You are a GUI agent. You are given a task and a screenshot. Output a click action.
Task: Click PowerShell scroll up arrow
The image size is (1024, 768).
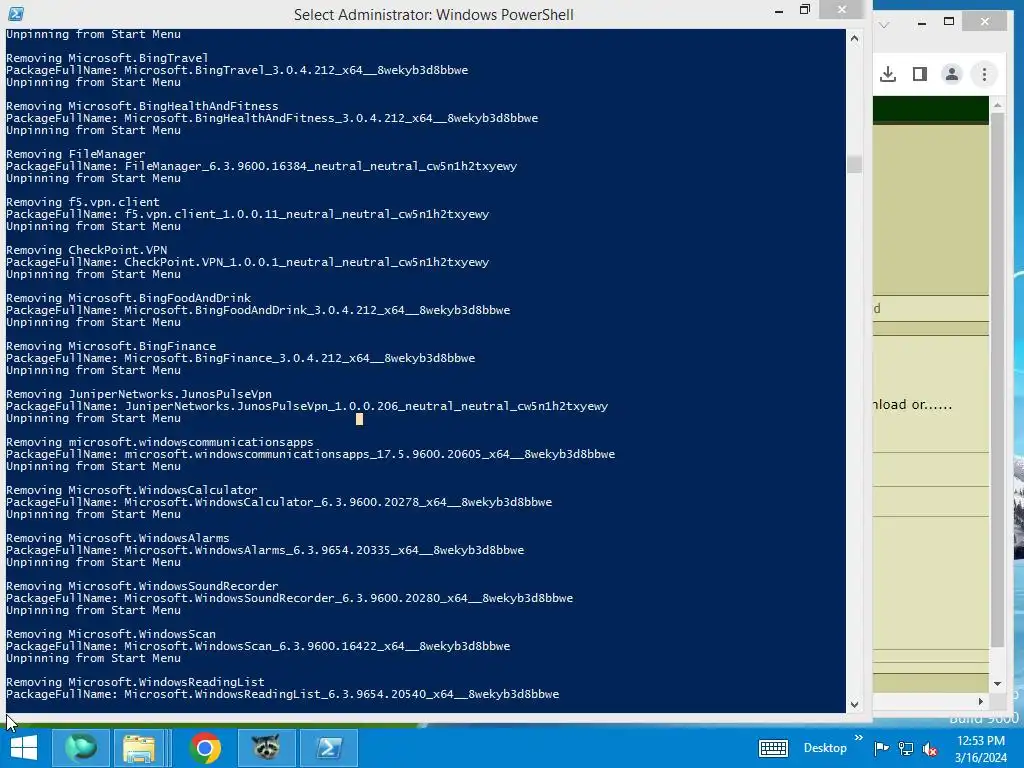coord(854,39)
